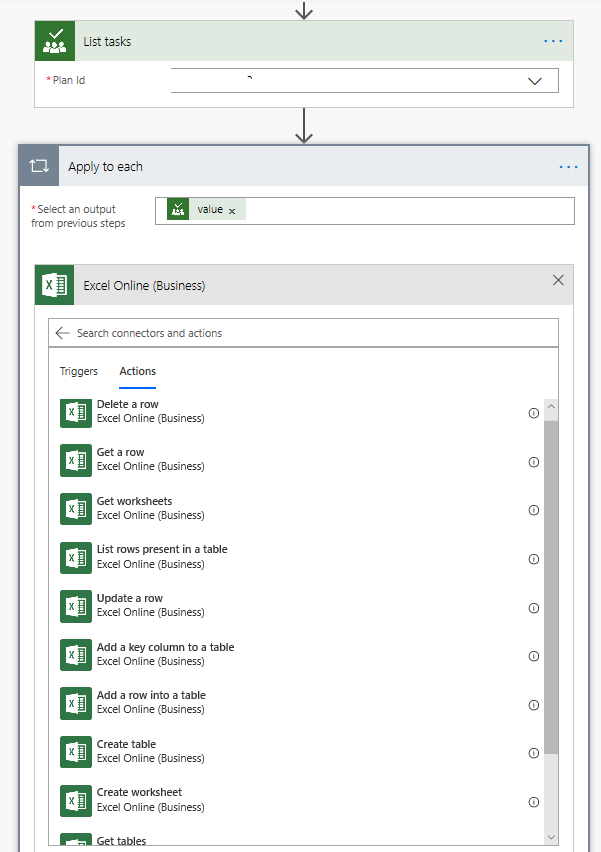Click the Create table Excel icon
The width and height of the screenshot is (601, 852).
76,752
